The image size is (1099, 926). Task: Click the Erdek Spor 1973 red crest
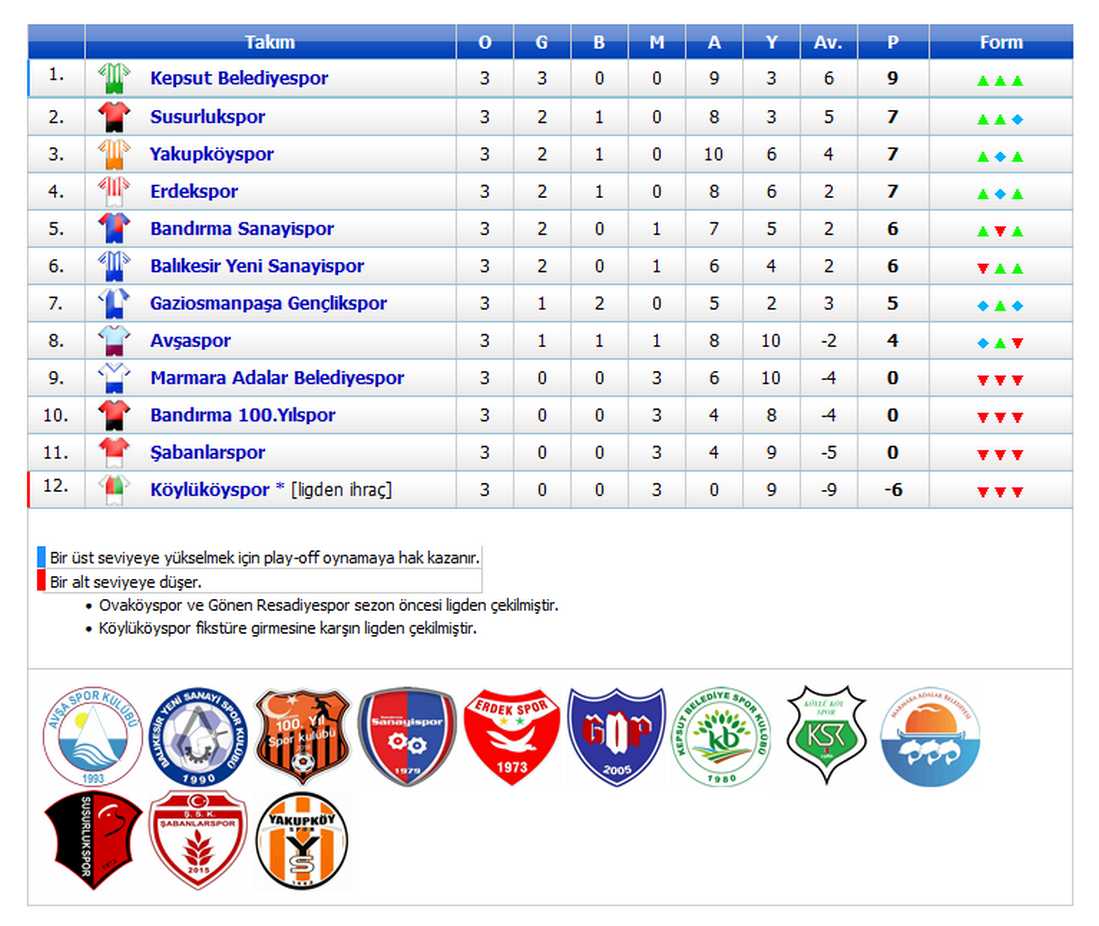(510, 736)
